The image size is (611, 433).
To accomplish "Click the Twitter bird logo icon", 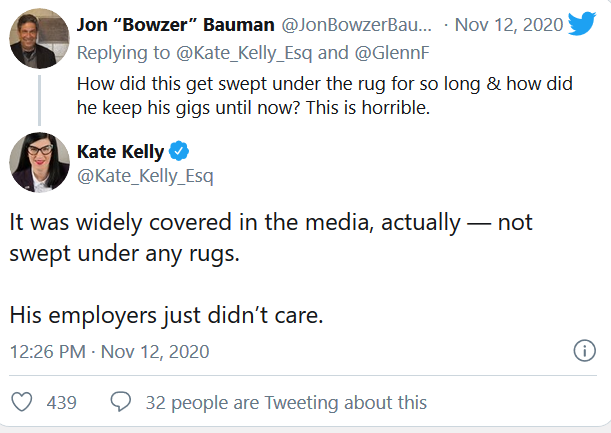I will coord(582,23).
